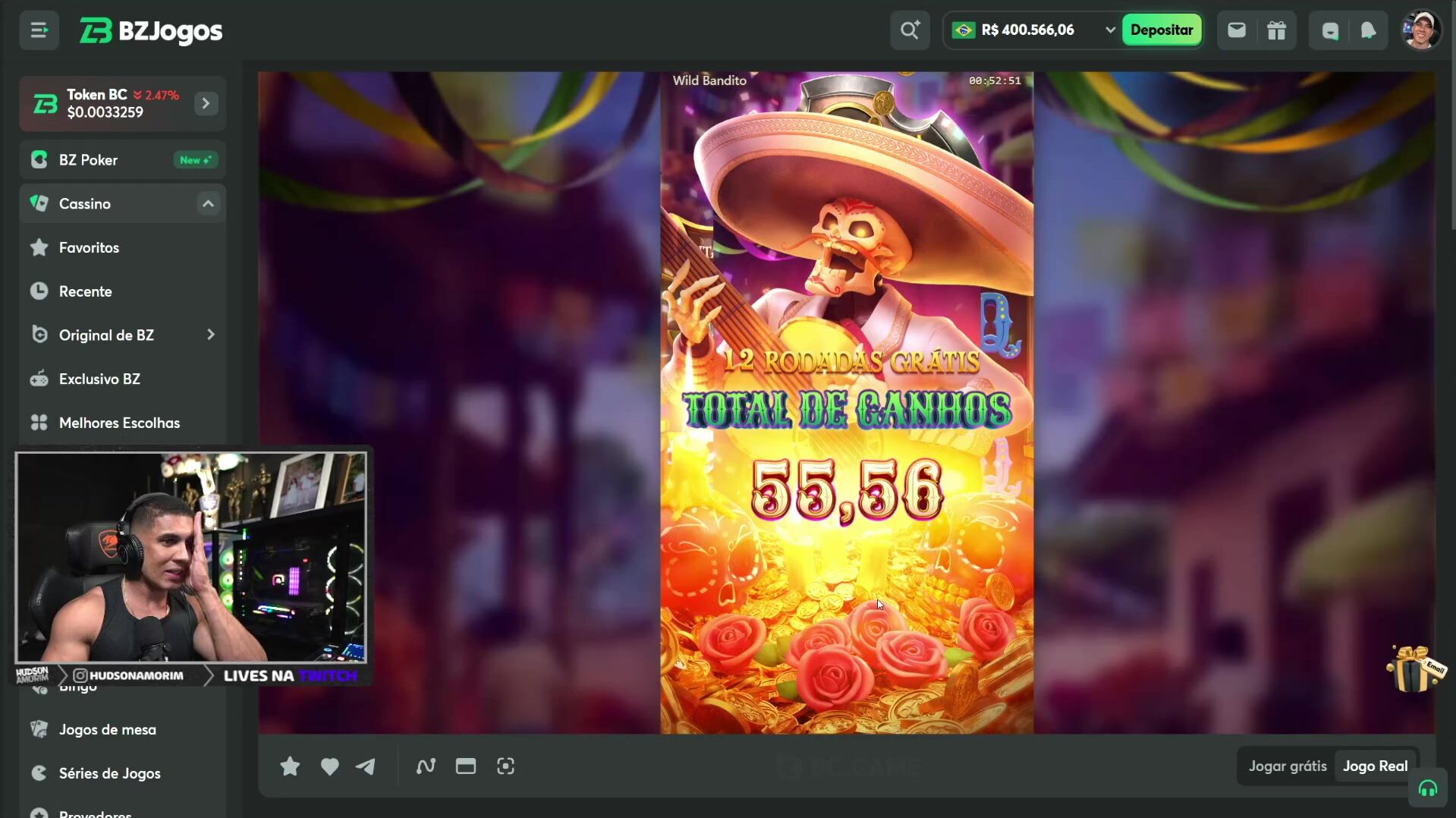Open the mail inbox icon

tap(1237, 30)
